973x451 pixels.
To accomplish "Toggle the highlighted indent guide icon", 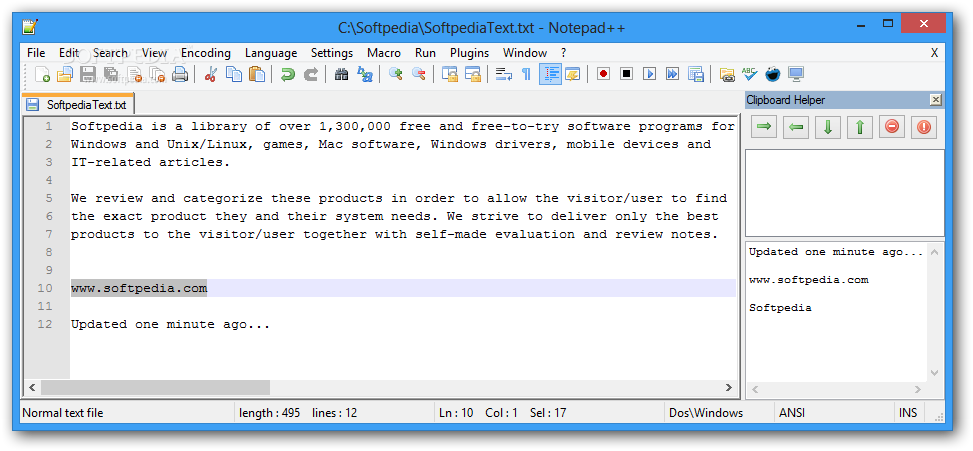I will [x=550, y=74].
